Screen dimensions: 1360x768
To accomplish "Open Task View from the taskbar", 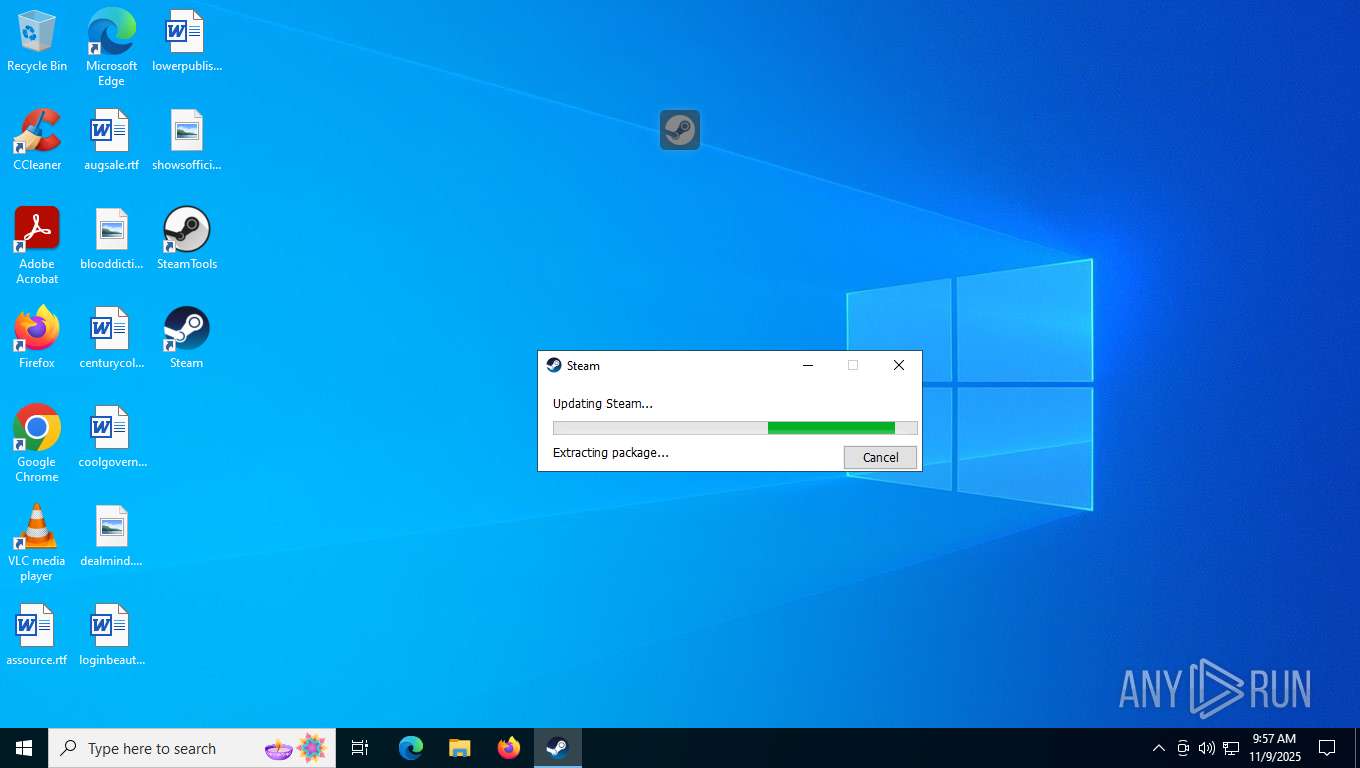I will 360,748.
